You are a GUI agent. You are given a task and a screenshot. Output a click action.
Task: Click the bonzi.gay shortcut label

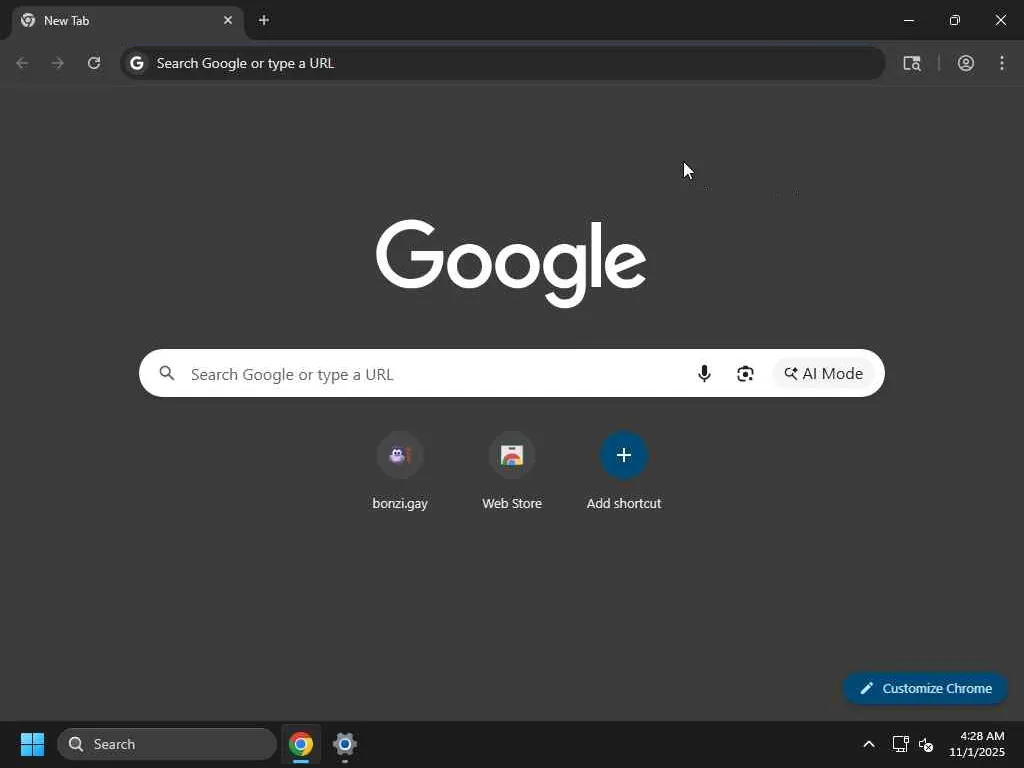pos(400,504)
